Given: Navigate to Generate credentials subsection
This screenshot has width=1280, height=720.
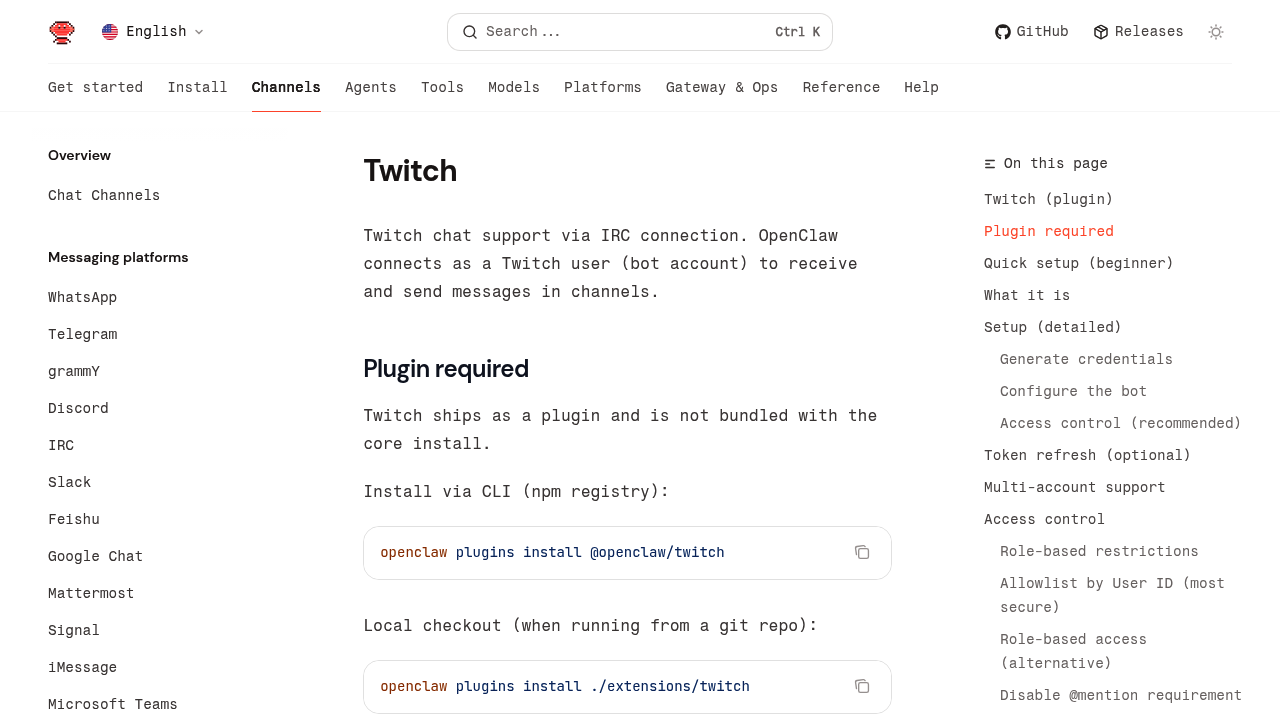Looking at the screenshot, I should [1086, 359].
